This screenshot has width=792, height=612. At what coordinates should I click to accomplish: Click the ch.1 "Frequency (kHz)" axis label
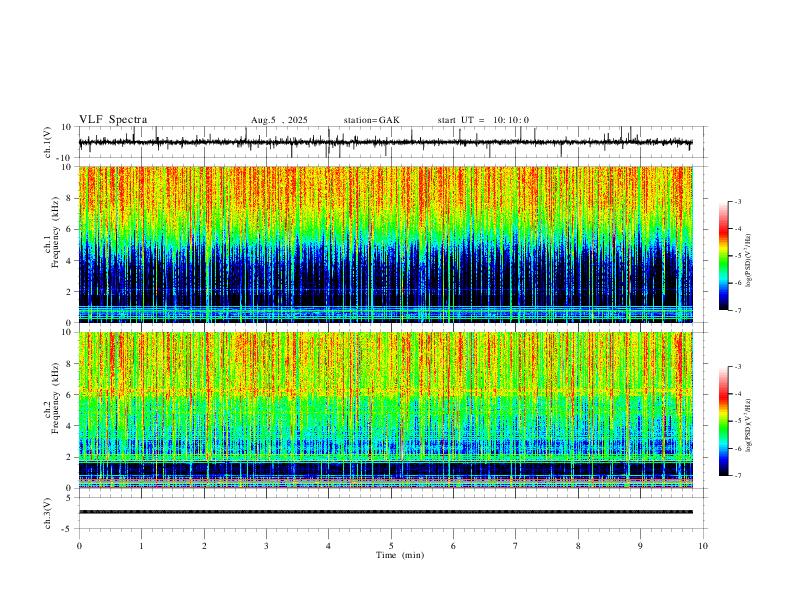[56, 232]
